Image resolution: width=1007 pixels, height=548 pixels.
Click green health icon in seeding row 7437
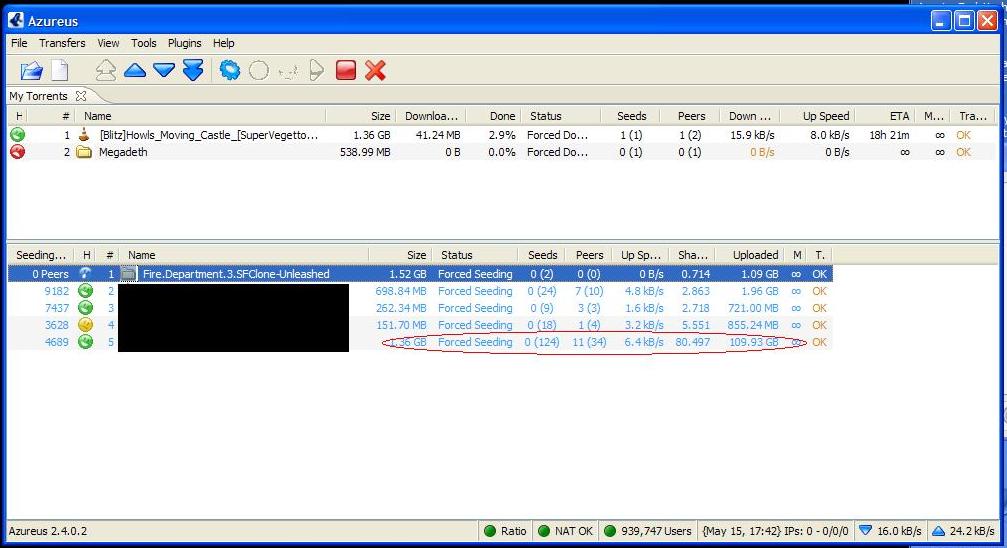85,308
